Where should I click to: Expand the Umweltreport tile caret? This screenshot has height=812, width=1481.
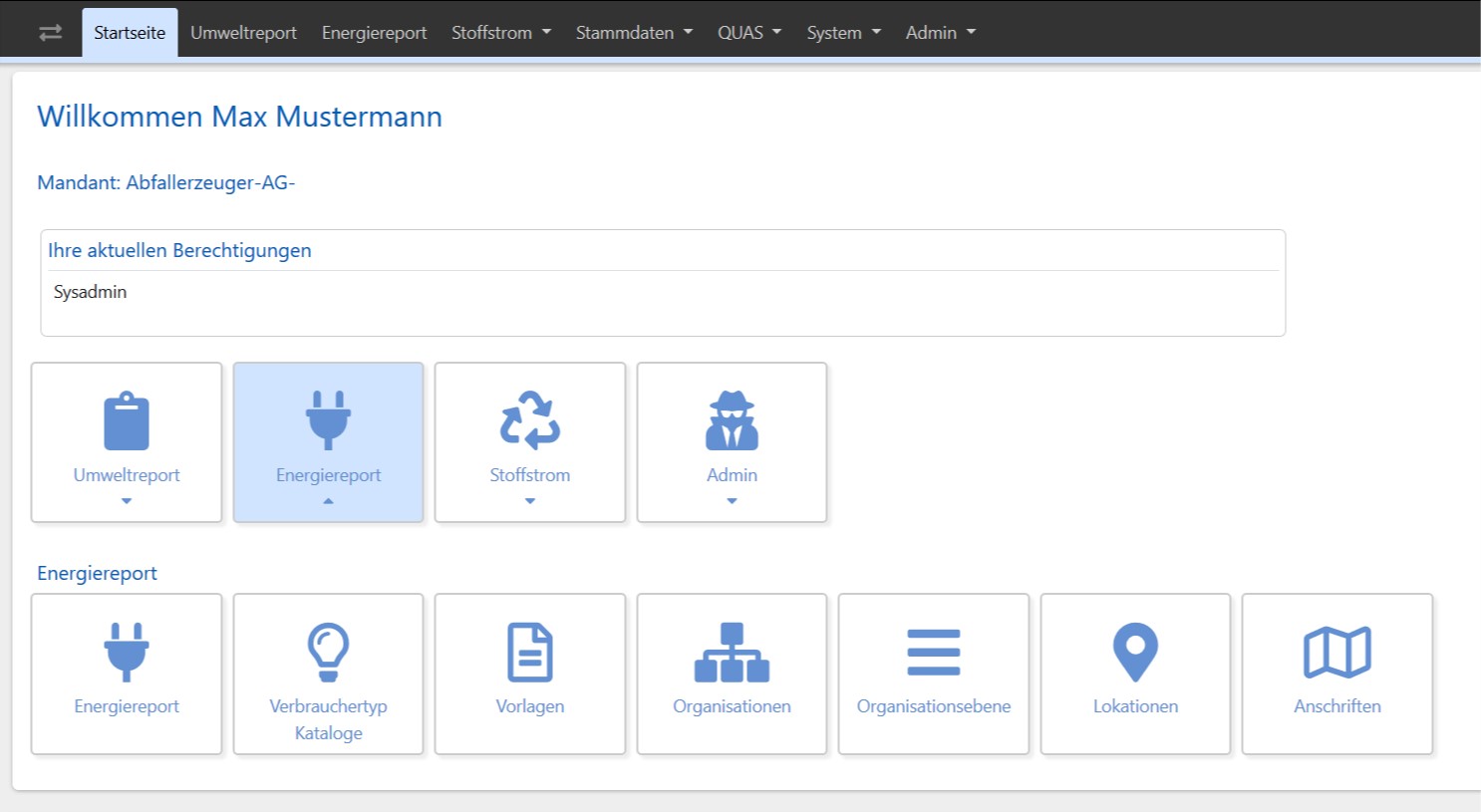[127, 501]
